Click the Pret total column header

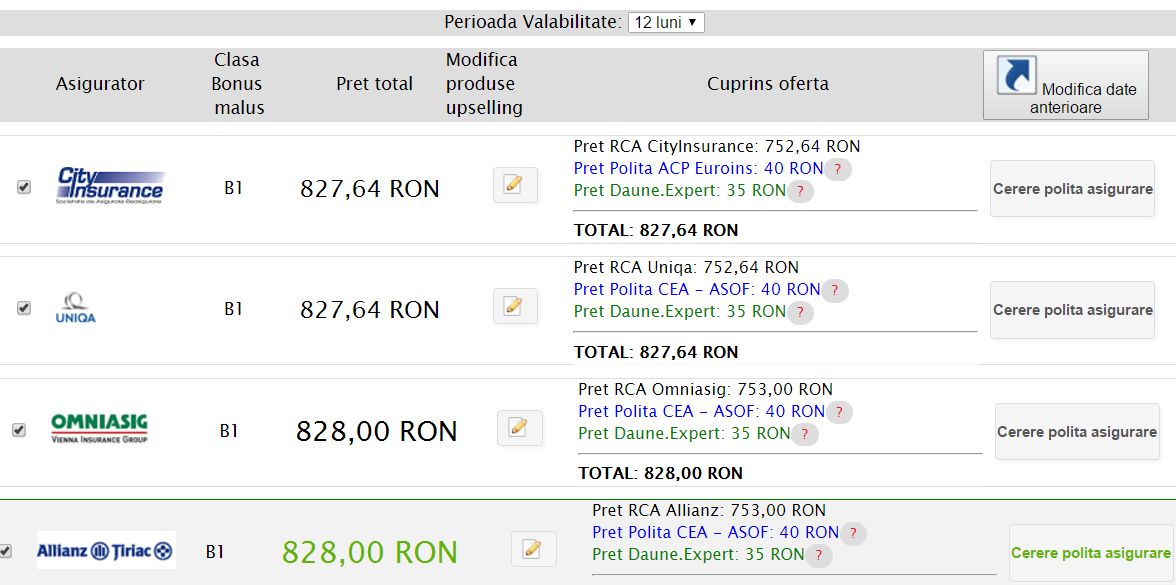click(374, 84)
